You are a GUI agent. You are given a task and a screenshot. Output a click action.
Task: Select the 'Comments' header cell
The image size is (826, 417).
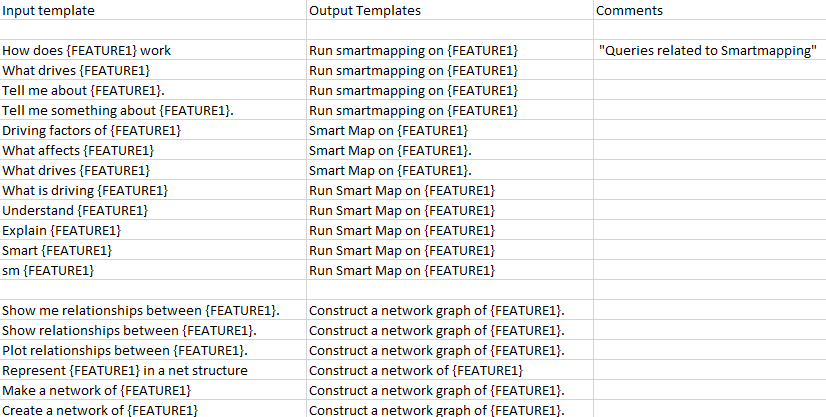pyautogui.click(x=710, y=10)
